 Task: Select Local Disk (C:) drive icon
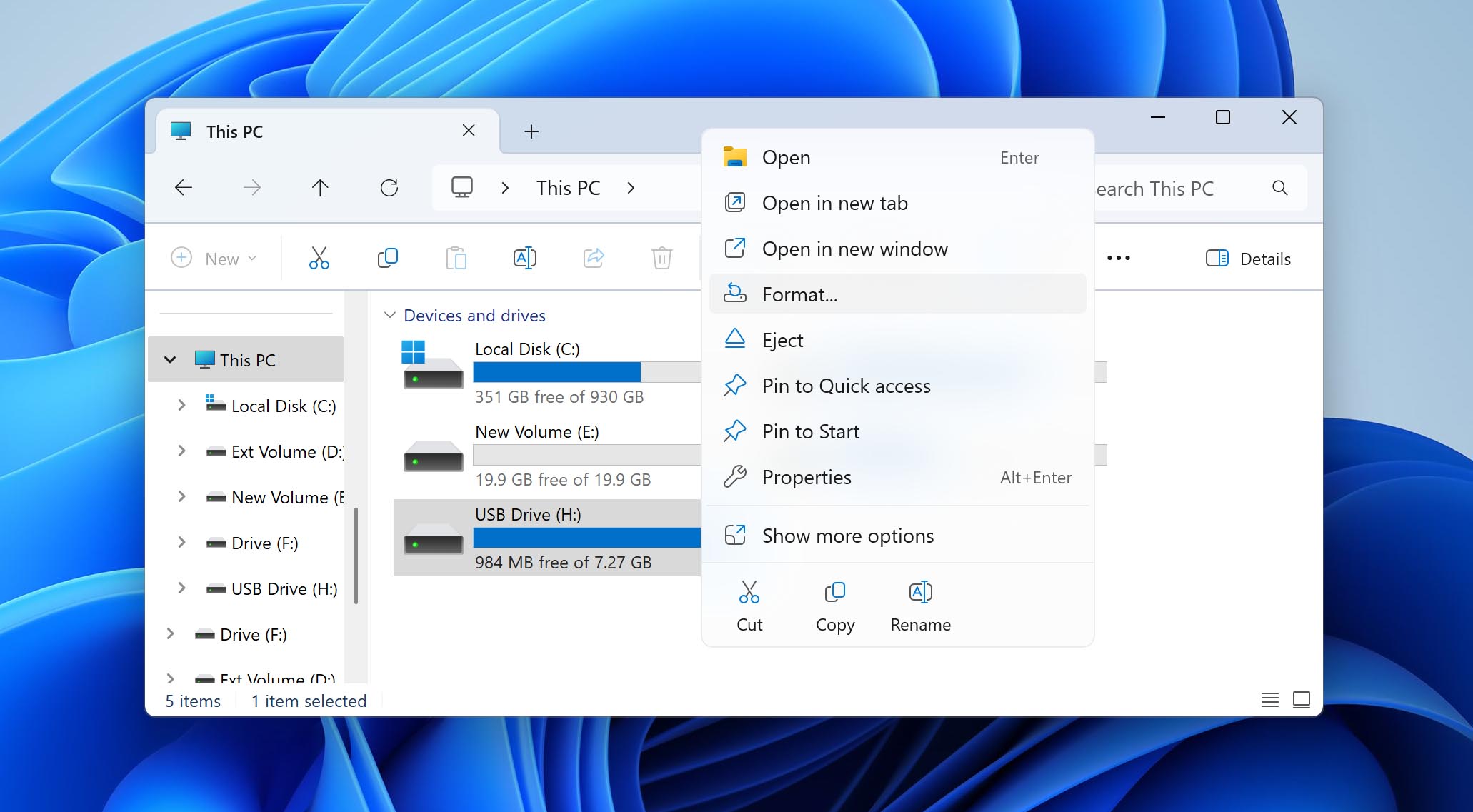tap(433, 365)
